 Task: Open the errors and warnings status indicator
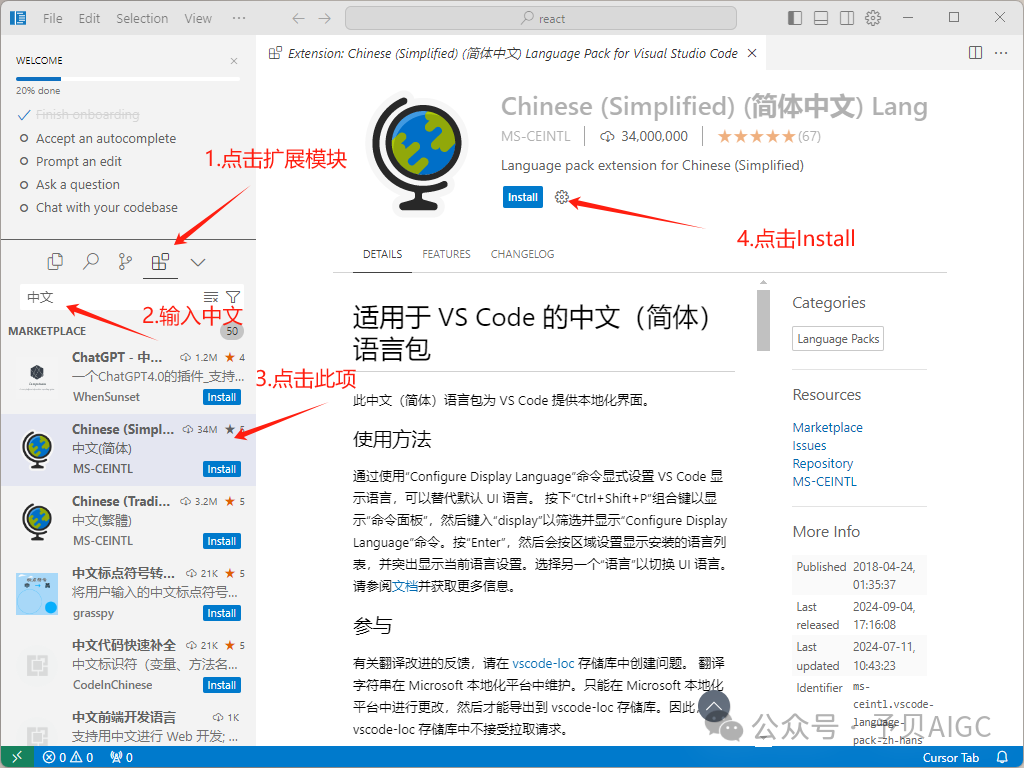(x=68, y=758)
